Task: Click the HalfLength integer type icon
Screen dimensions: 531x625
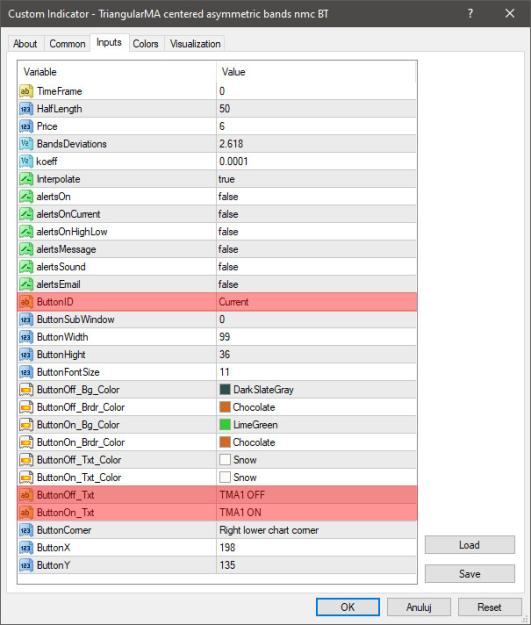Action: [x=26, y=109]
